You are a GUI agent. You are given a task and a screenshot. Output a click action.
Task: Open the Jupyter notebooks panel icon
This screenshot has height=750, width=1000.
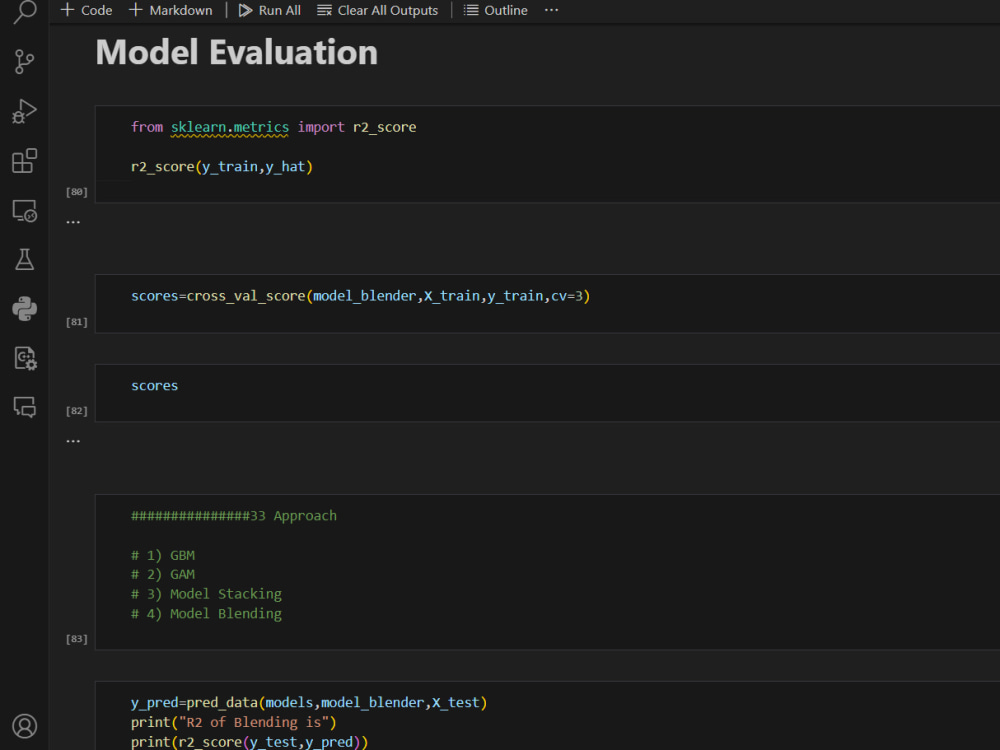click(24, 358)
